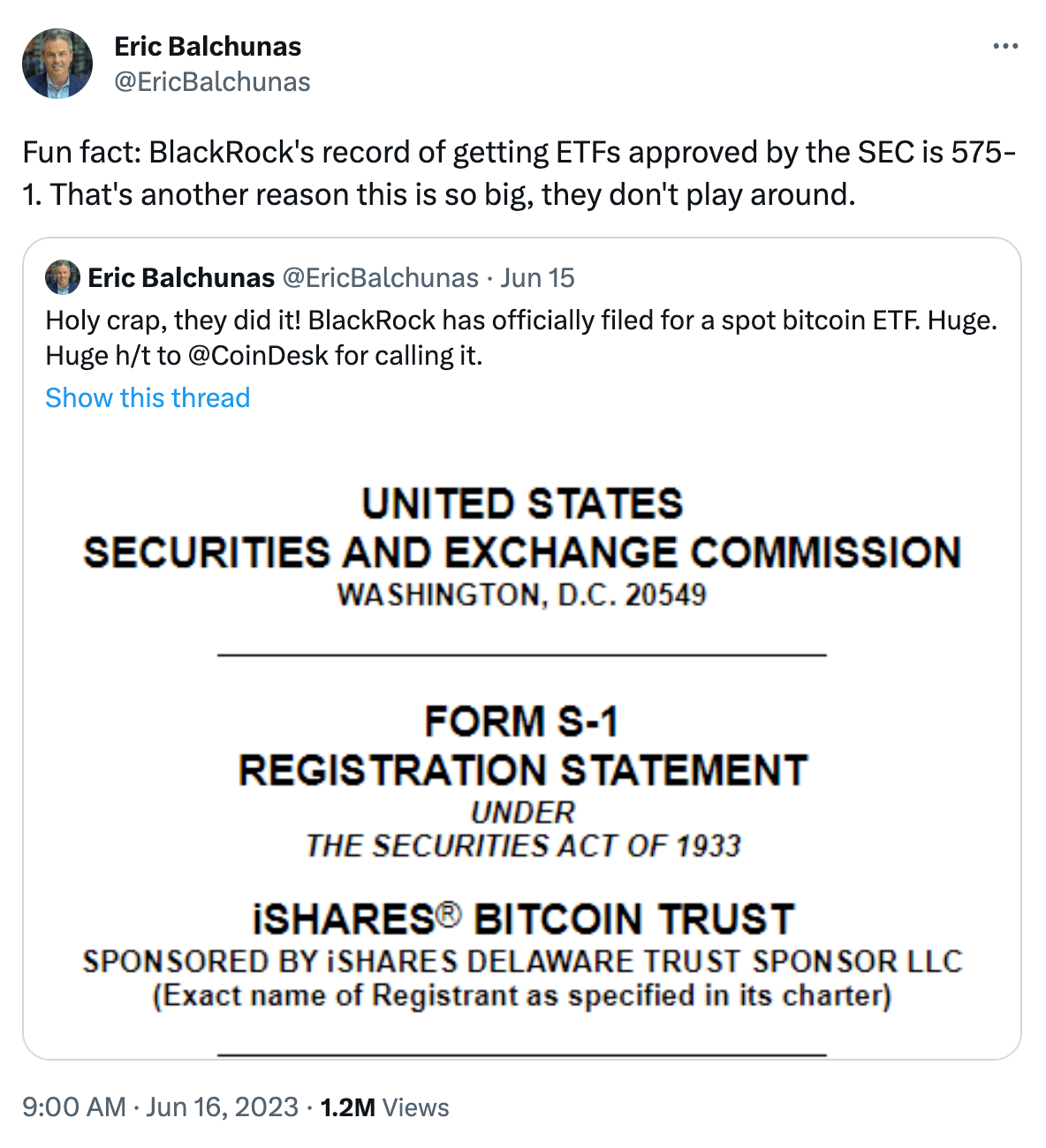Click the "FORM S-1" heading in the image
This screenshot has height=1148, width=1046.
tap(521, 721)
